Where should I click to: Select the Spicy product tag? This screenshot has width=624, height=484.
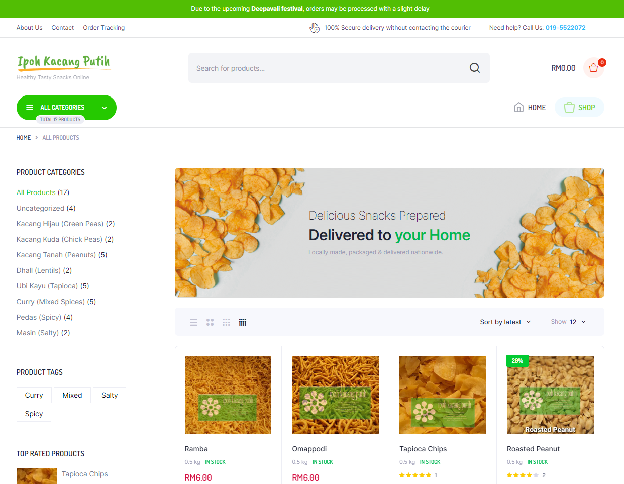34,414
